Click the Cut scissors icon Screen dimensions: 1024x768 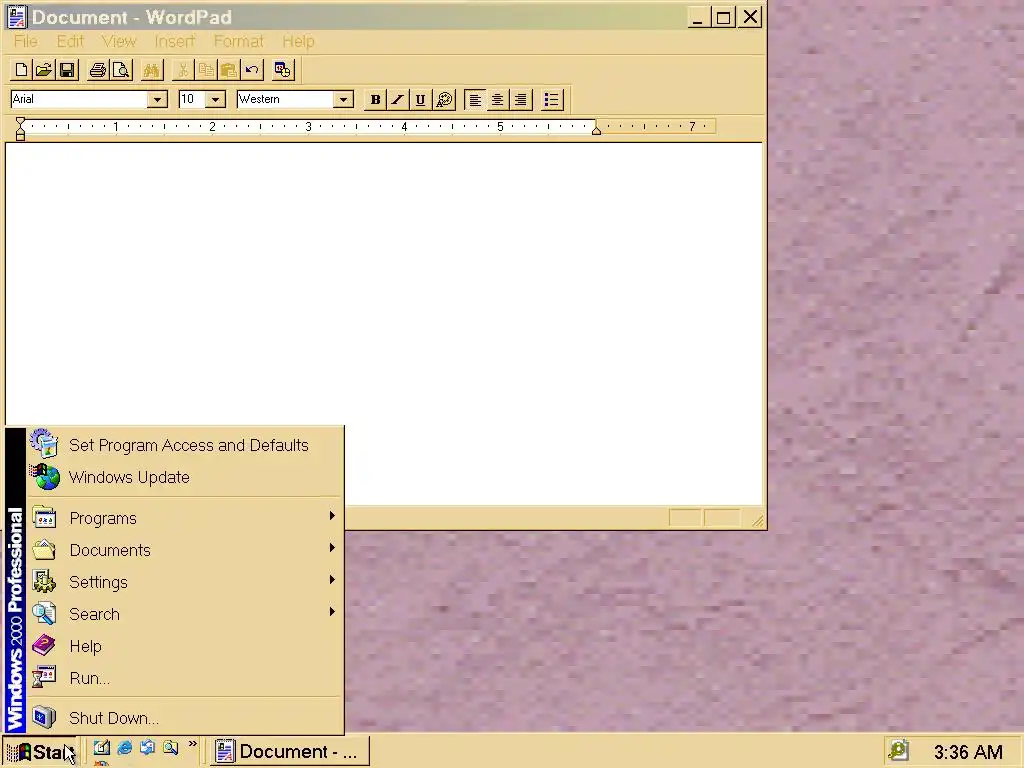[x=183, y=70]
